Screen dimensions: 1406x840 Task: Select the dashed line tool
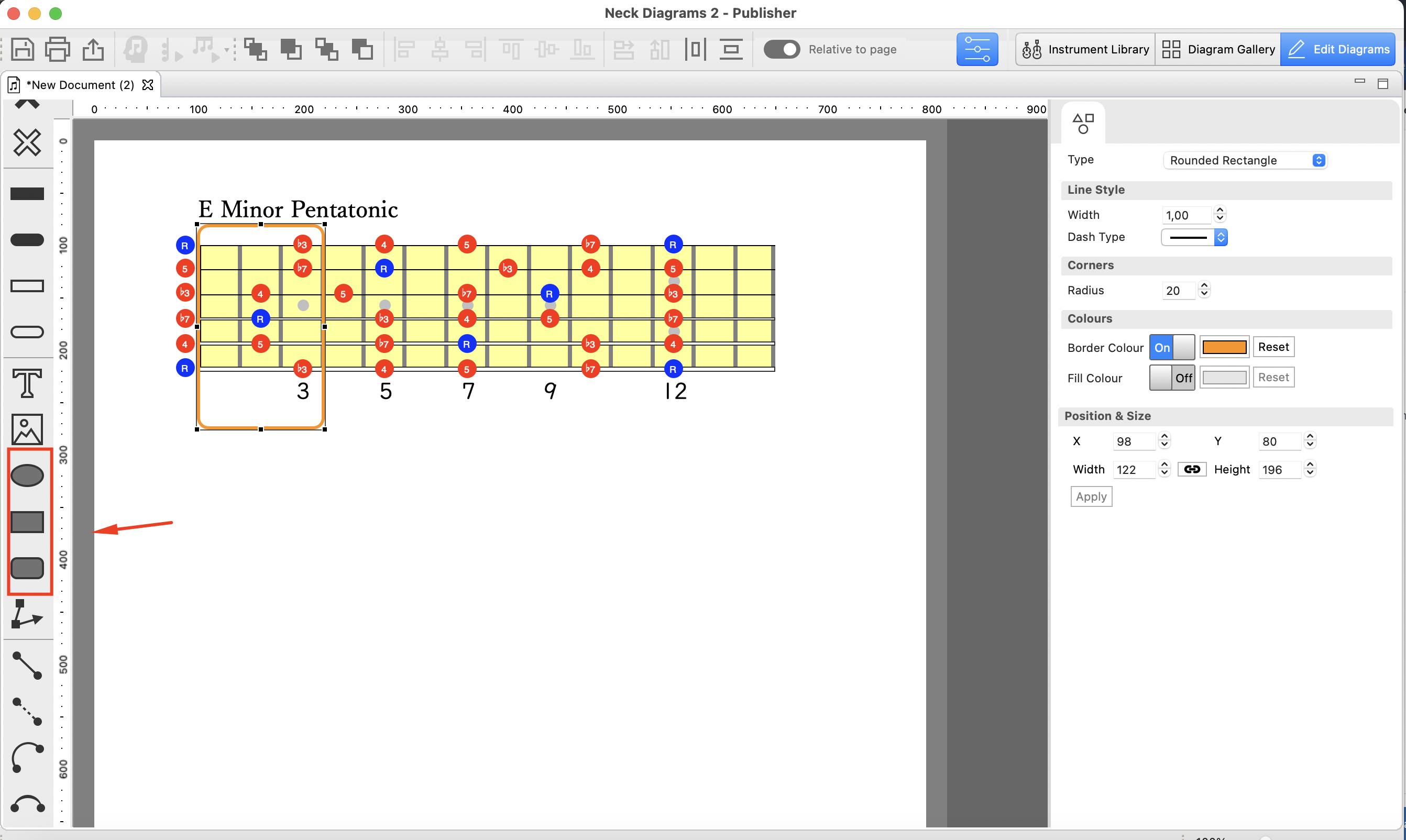point(27,712)
